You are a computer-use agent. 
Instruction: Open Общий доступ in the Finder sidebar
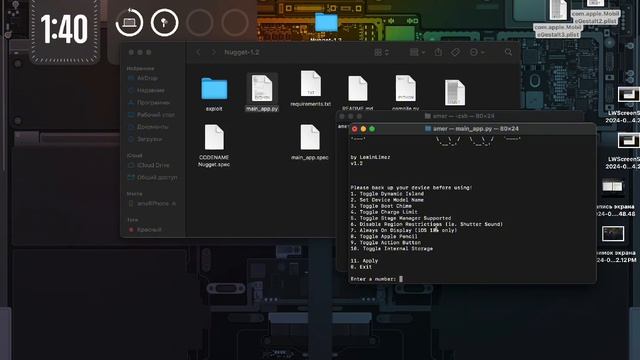(157, 178)
